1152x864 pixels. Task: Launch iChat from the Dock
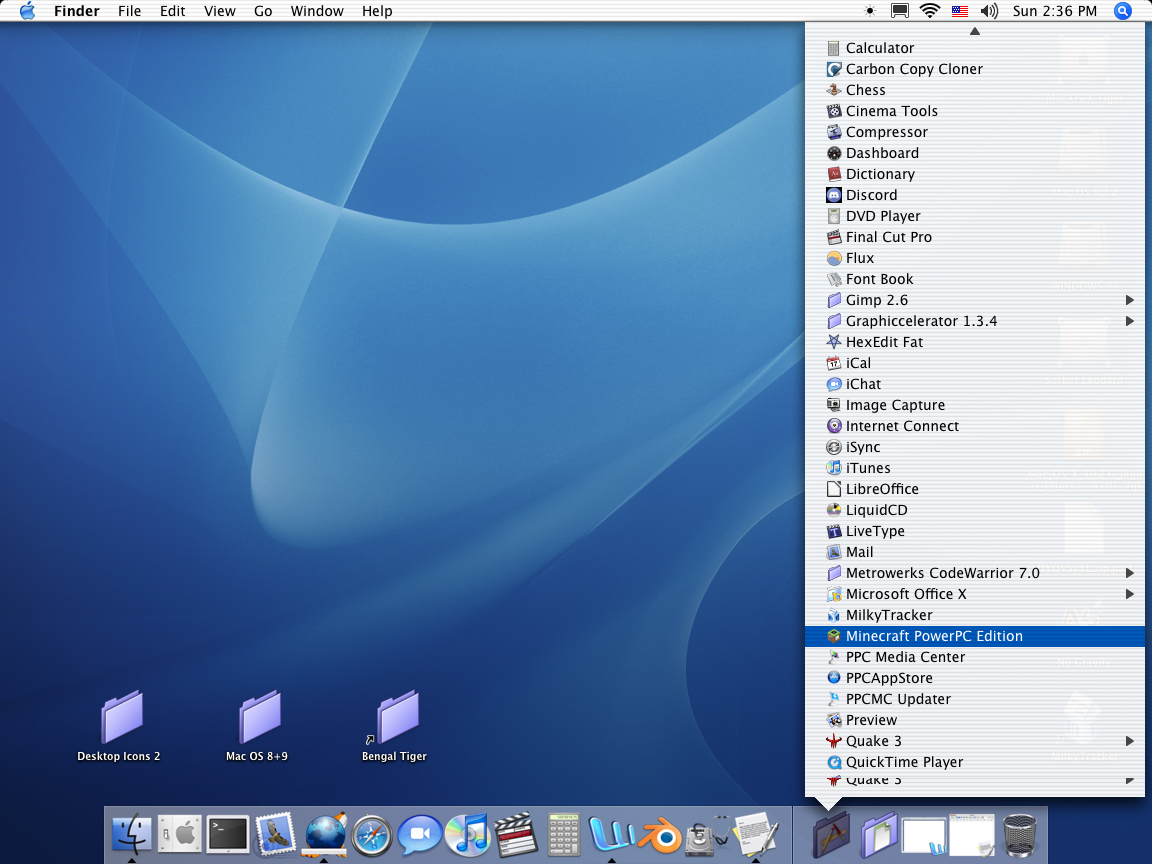pos(419,834)
